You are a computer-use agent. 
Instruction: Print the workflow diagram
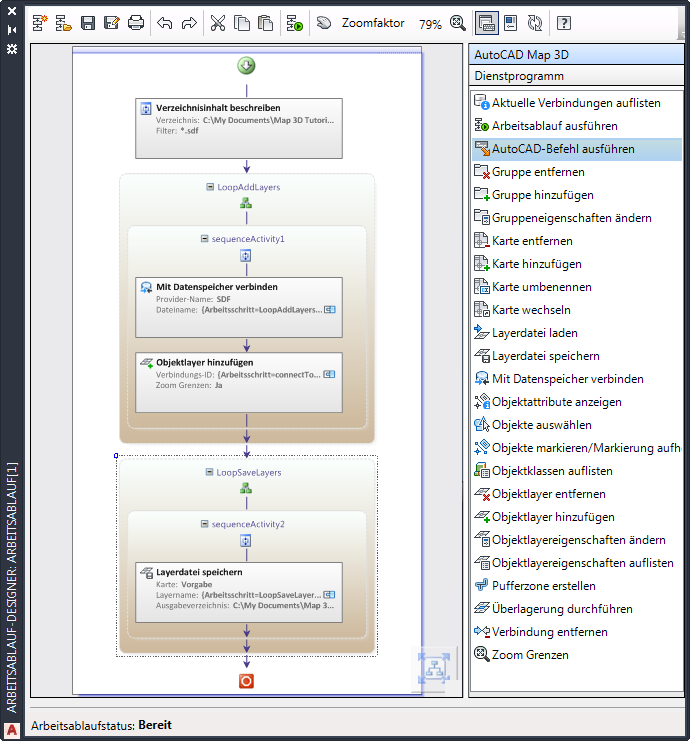coord(136,23)
